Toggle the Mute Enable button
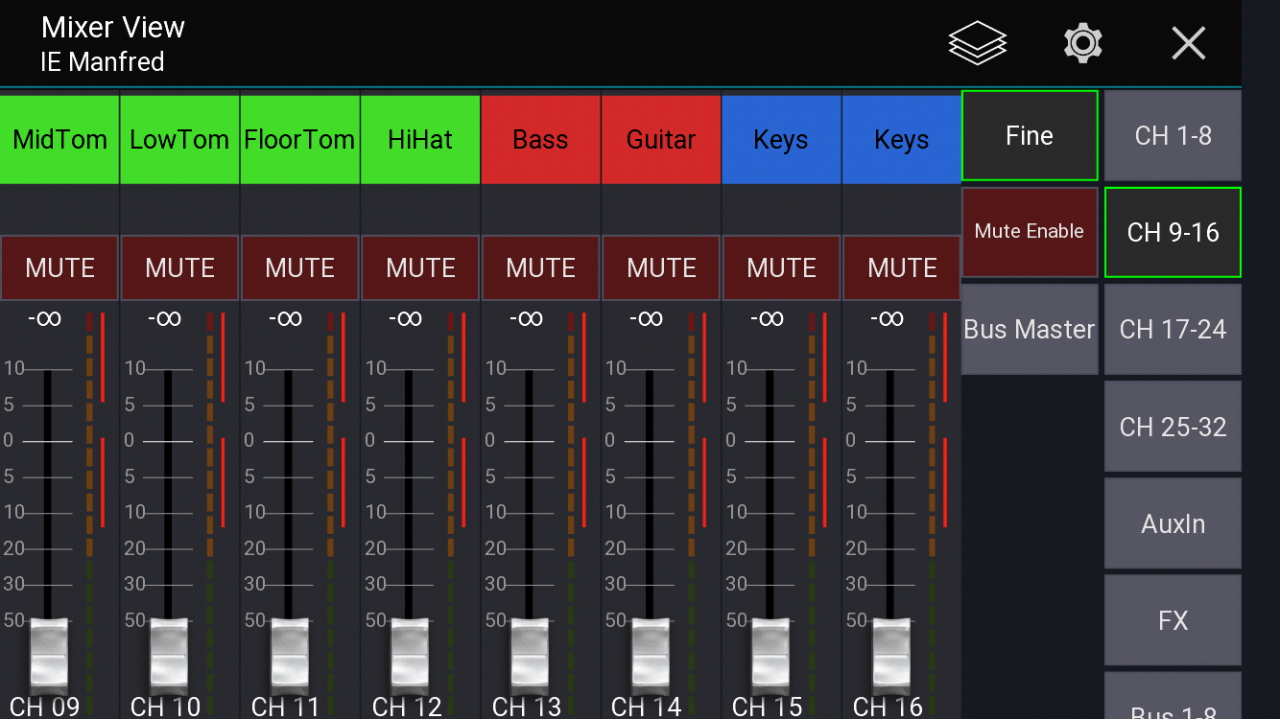 point(1029,232)
